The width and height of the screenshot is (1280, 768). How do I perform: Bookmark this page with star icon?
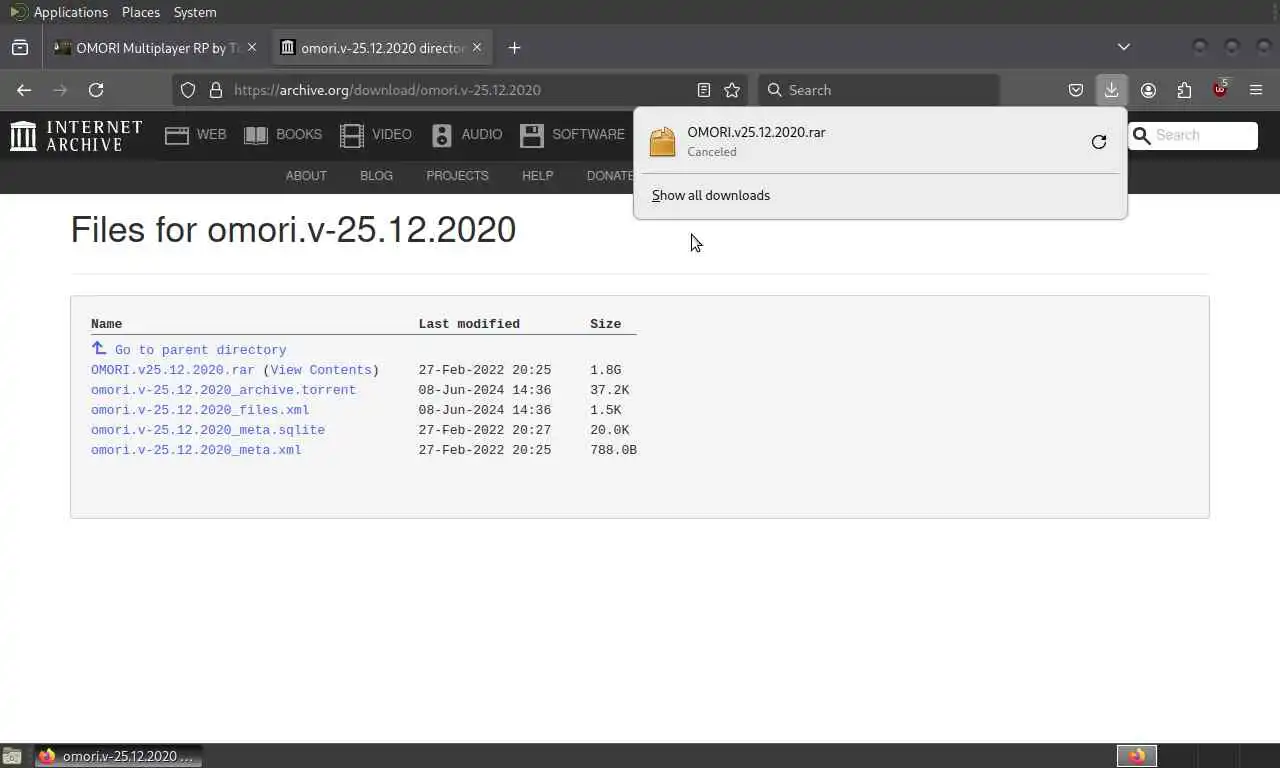pos(732,90)
